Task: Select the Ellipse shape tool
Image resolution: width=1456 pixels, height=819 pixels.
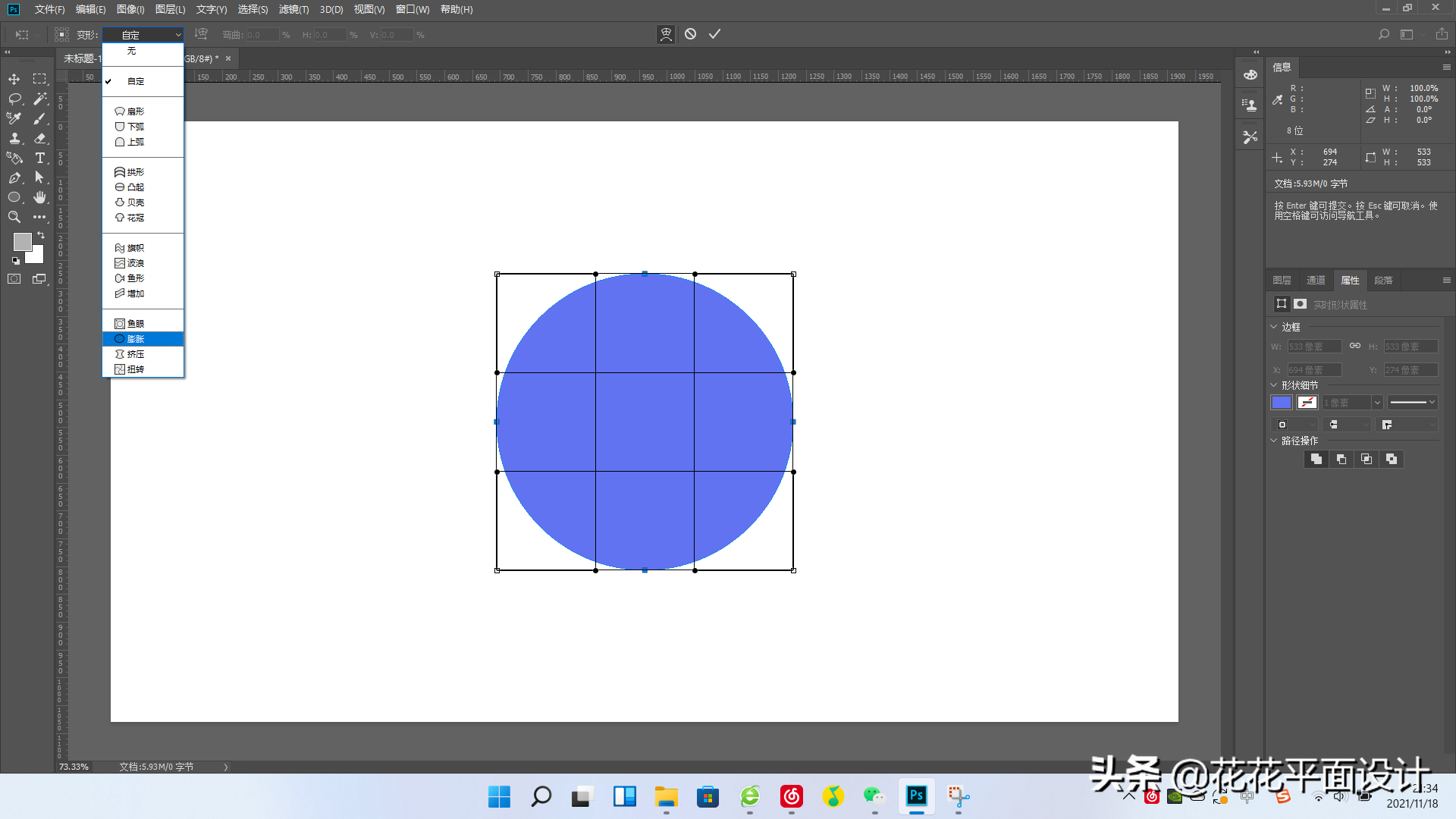Action: (14, 197)
